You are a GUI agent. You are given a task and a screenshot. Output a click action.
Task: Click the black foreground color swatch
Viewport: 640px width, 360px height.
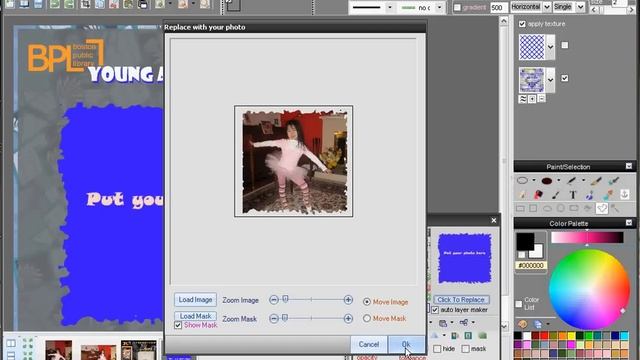pyautogui.click(x=525, y=241)
